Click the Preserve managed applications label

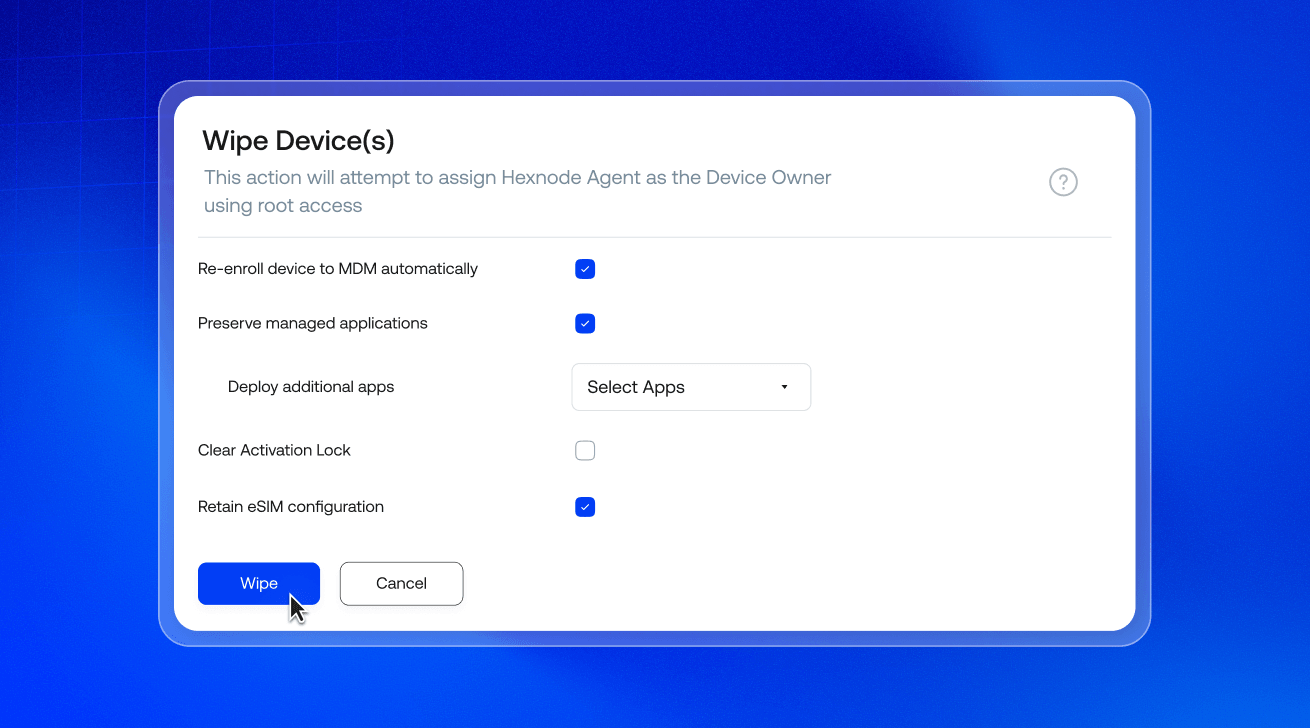[x=313, y=324]
